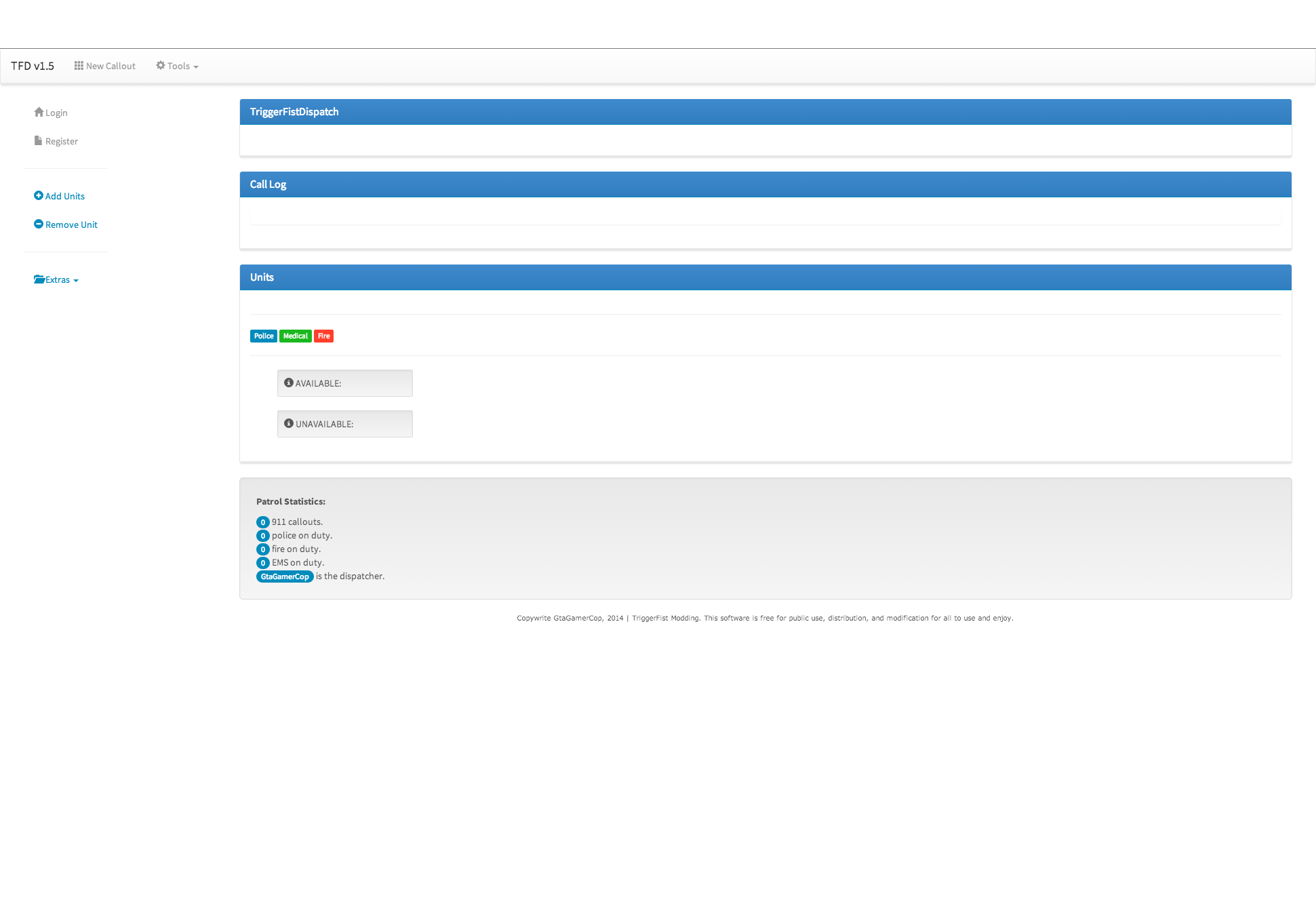Click the plus icon for Add Units

pyautogui.click(x=39, y=195)
